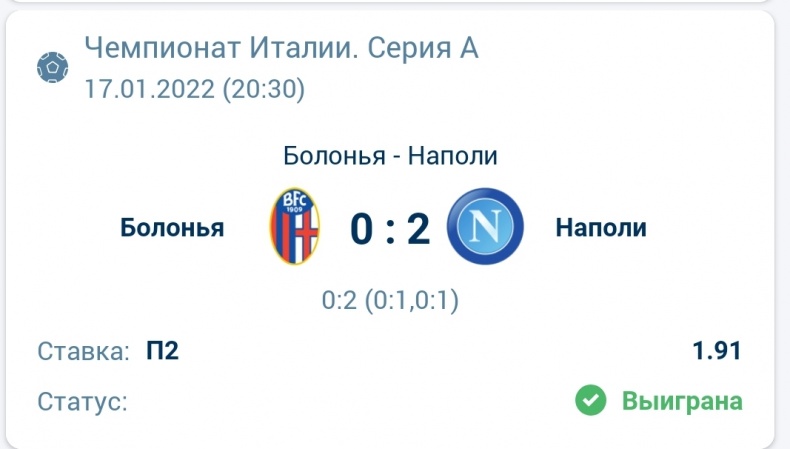This screenshot has width=790, height=449.
Task: Click the Ставка label
Action: [x=84, y=351]
